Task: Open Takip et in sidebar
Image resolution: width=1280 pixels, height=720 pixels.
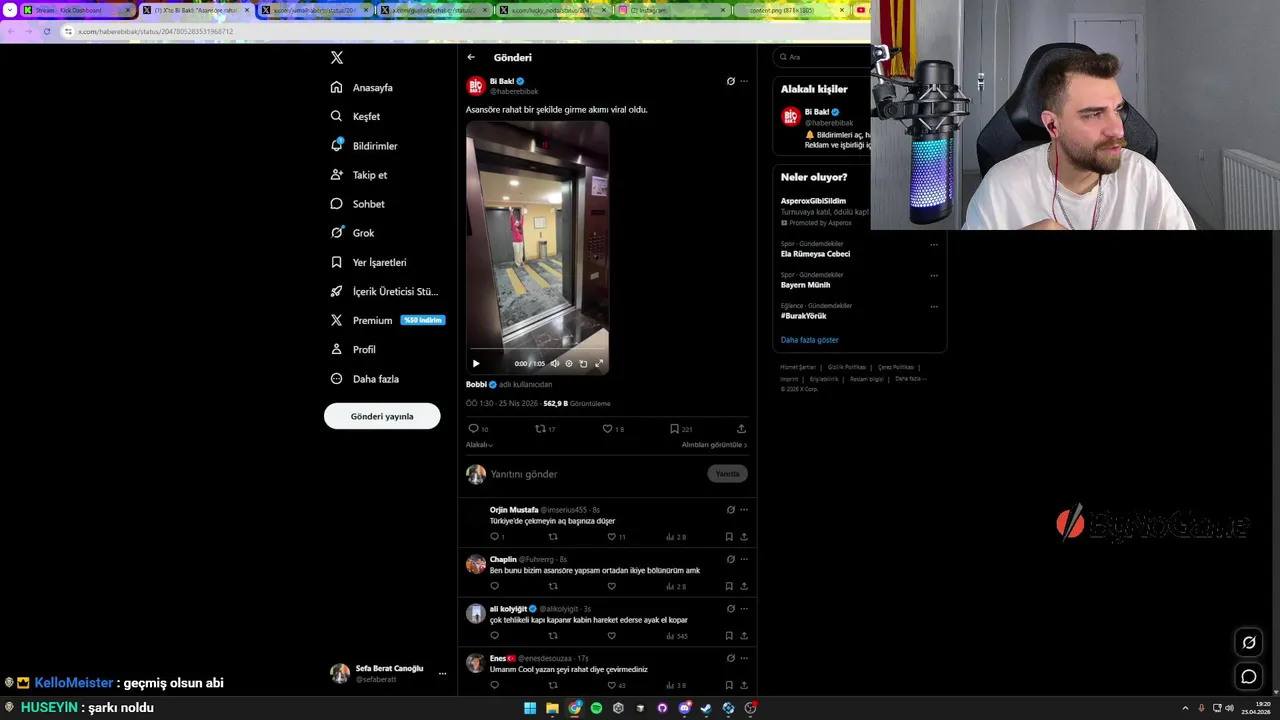Action: tap(358, 175)
